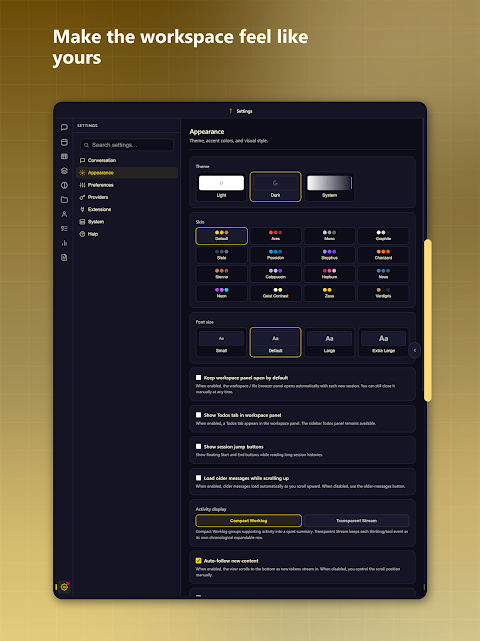Viewport: 480px width, 641px height.
Task: Switch activity display to Transparent Stream
Action: click(x=357, y=520)
